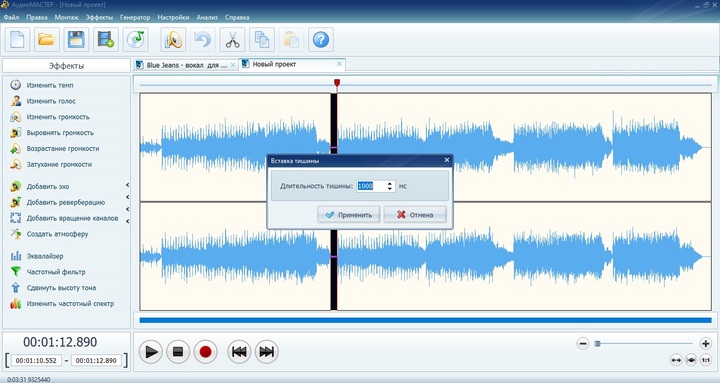Click the selection end time field
The width and height of the screenshot is (720, 383).
click(96, 360)
